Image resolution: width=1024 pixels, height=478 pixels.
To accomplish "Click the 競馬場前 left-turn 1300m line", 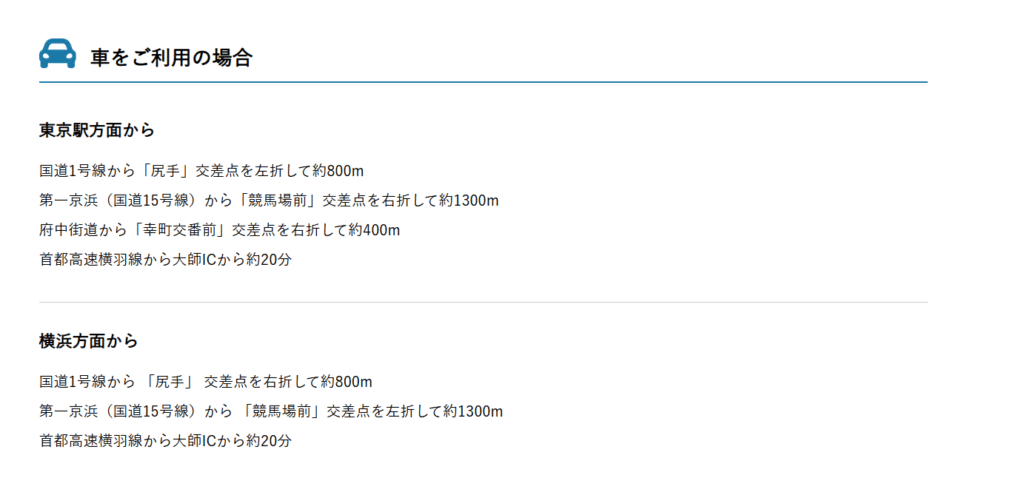I will point(271,411).
